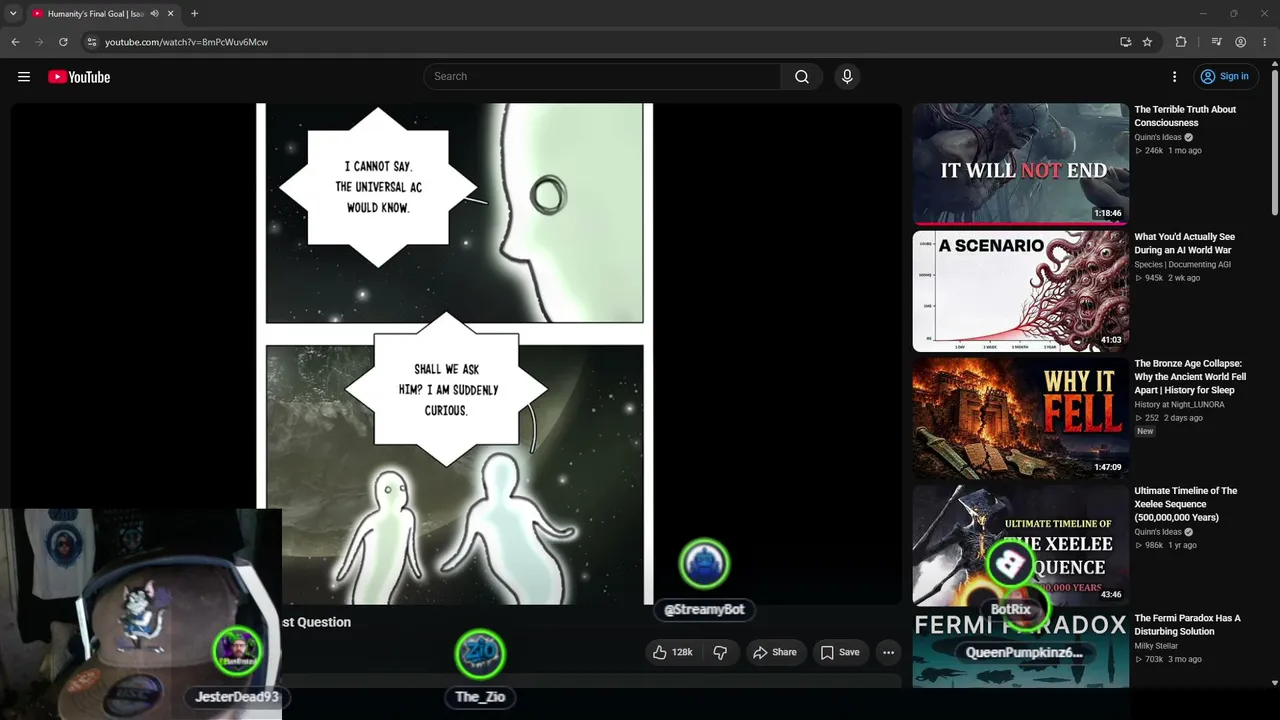Mute the tab via its speaker icon
The height and width of the screenshot is (720, 1280).
pyautogui.click(x=154, y=14)
